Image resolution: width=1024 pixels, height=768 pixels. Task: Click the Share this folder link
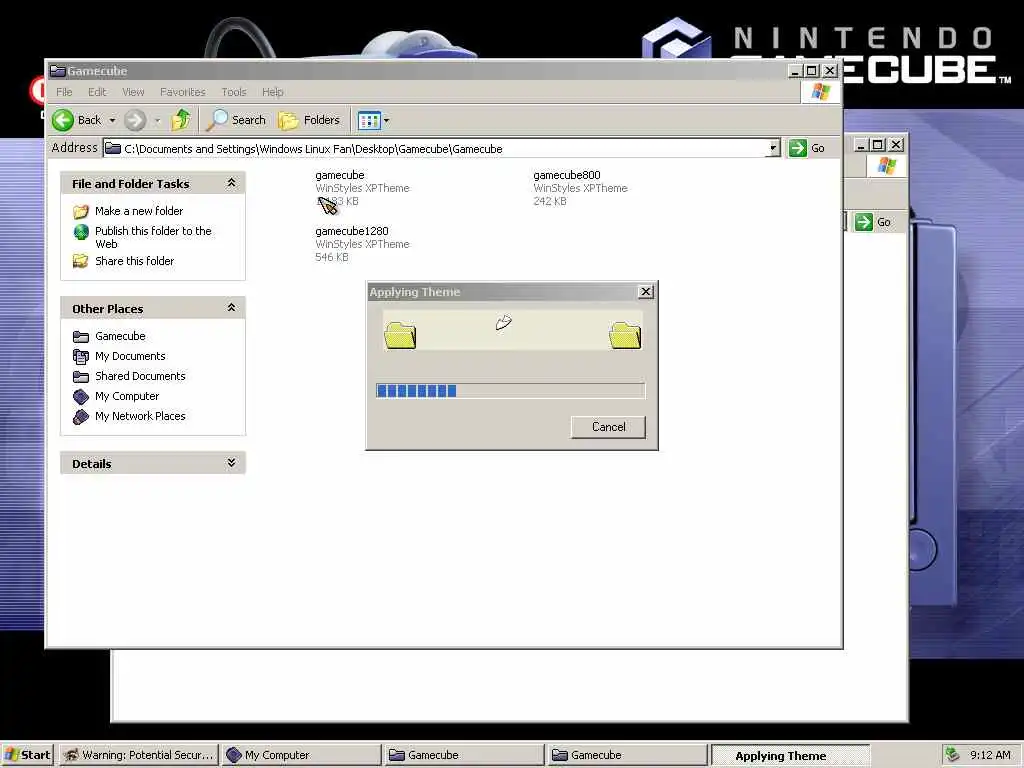click(x=135, y=261)
